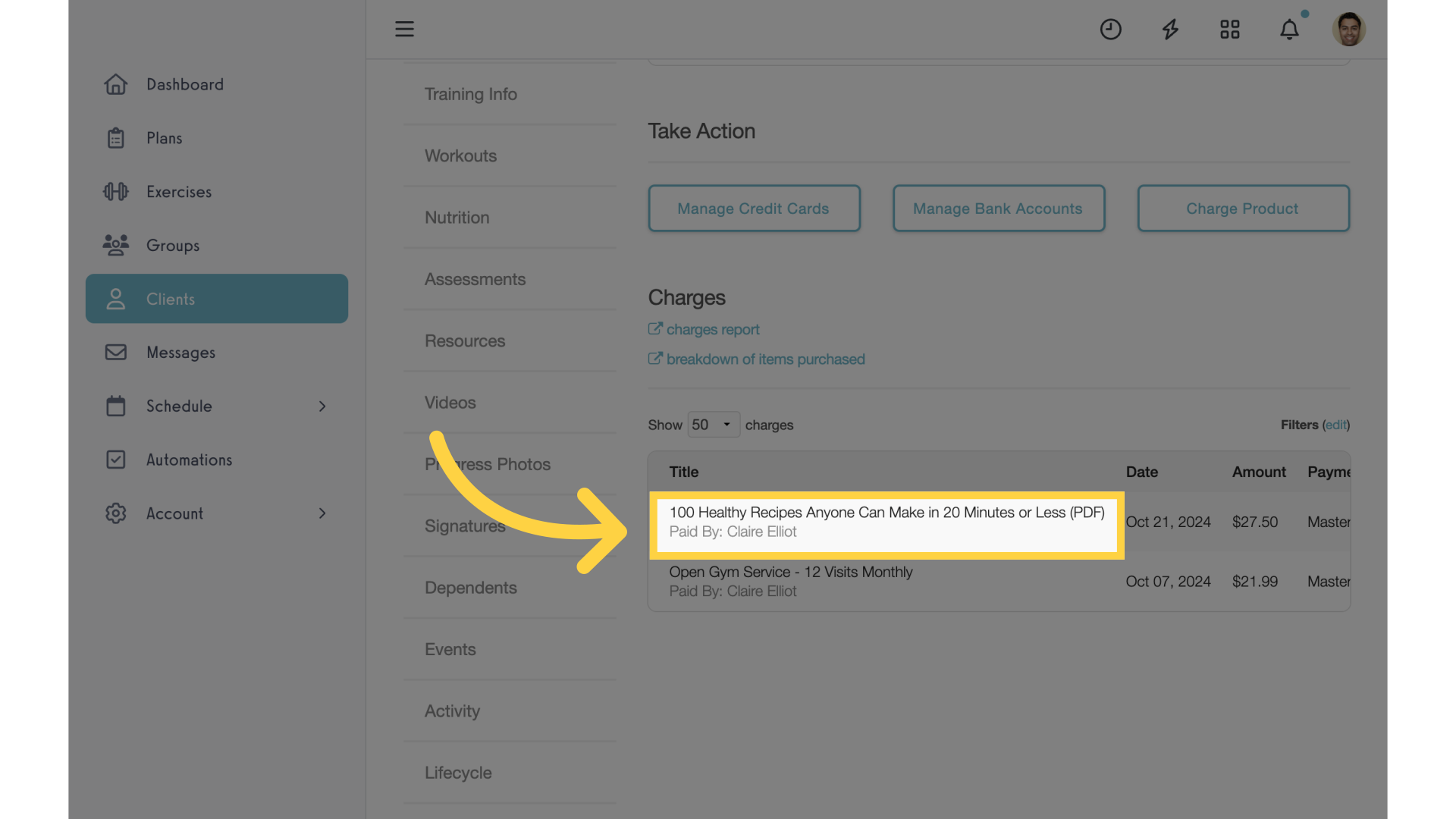This screenshot has width=1456, height=819.
Task: Click the Manage Credit Cards button
Action: [x=753, y=207]
